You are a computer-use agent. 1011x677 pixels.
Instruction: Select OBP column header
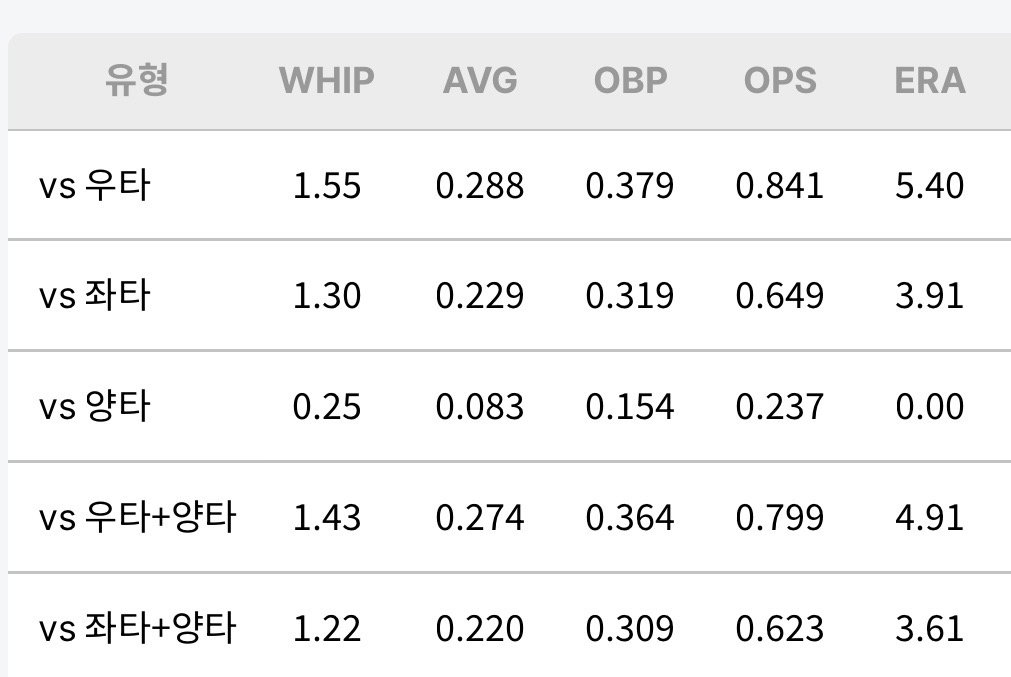[x=630, y=81]
